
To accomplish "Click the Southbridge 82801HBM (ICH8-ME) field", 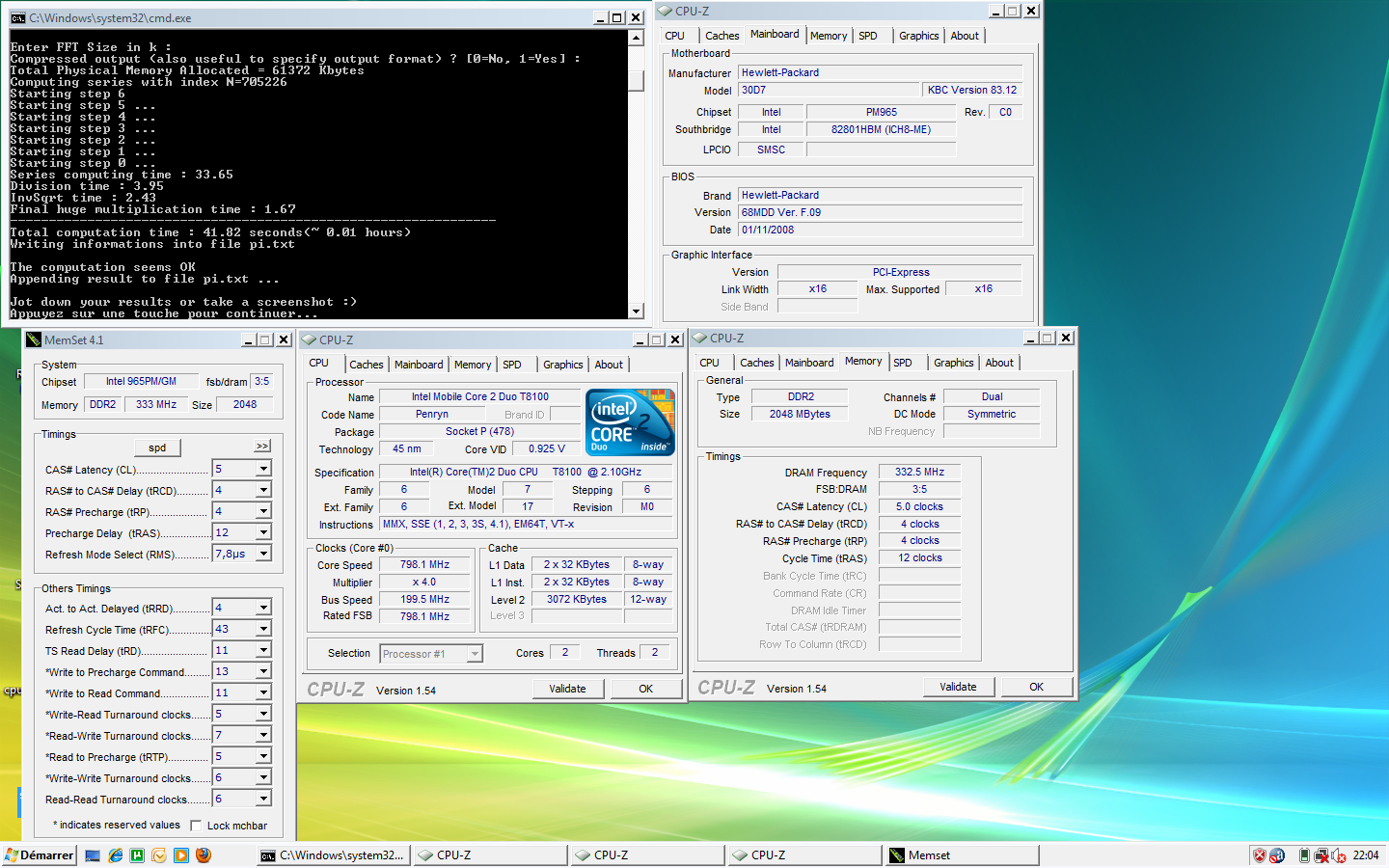I will point(881,129).
